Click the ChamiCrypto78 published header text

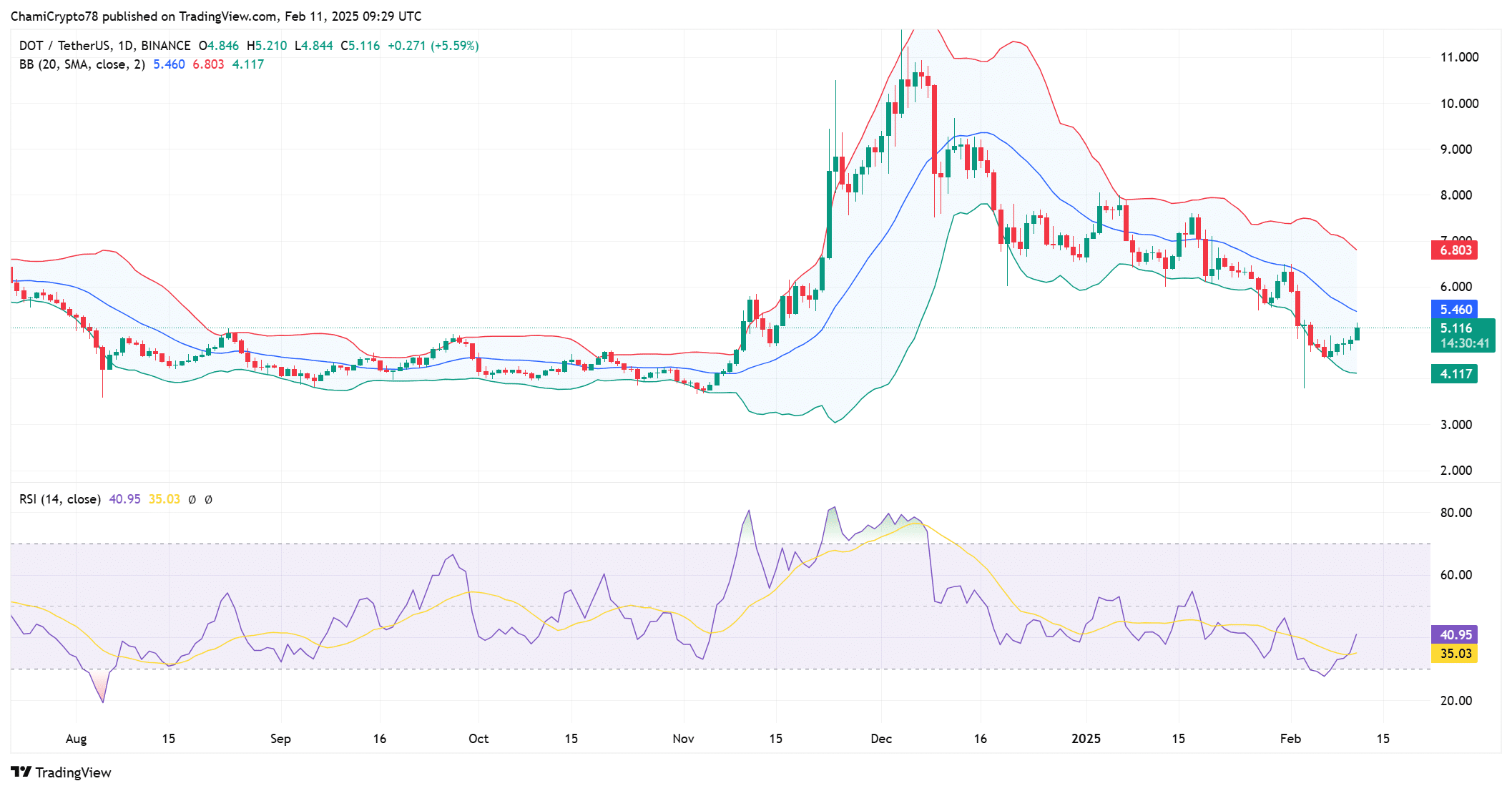coord(216,16)
